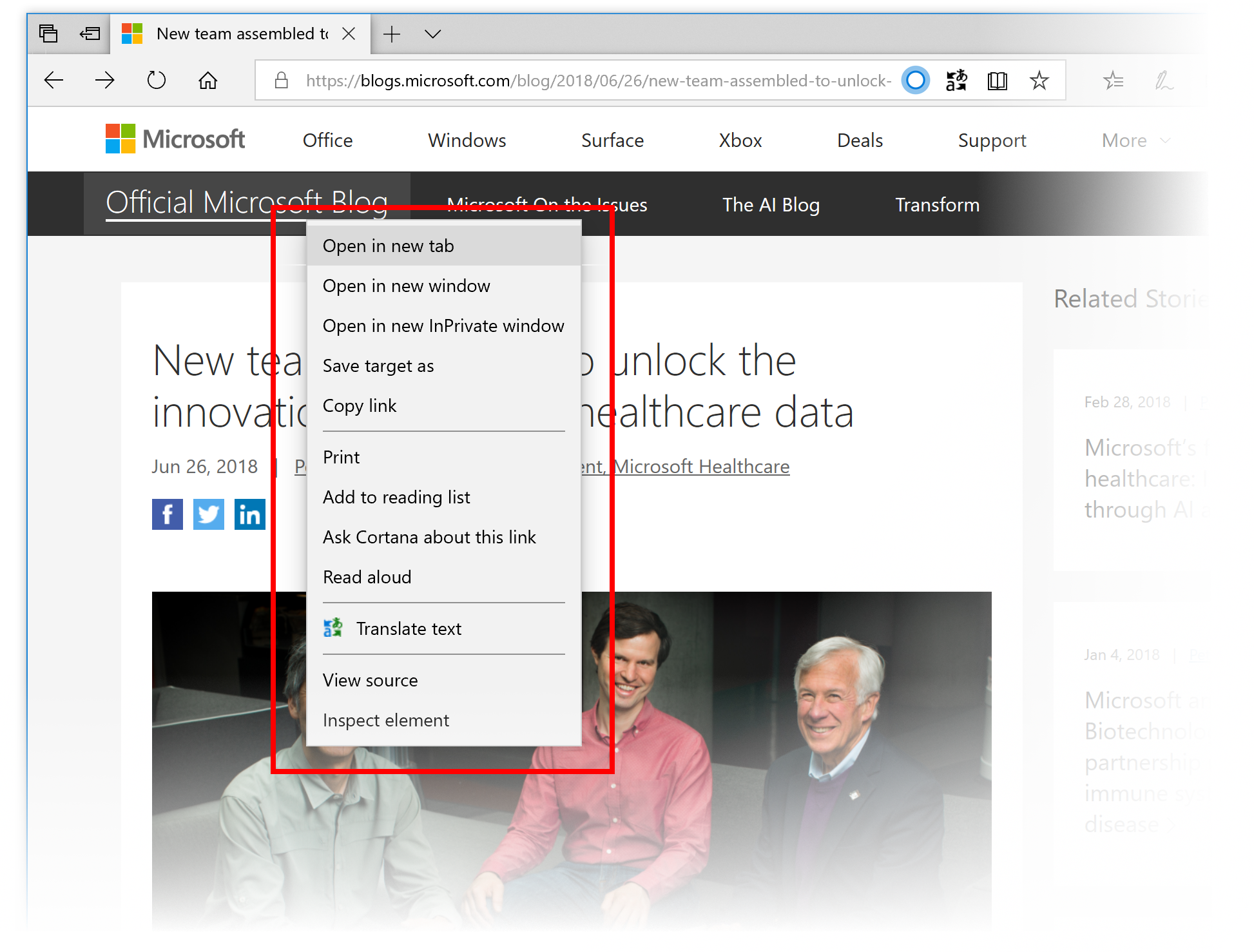Click the set tabs aside icon

pos(90,34)
